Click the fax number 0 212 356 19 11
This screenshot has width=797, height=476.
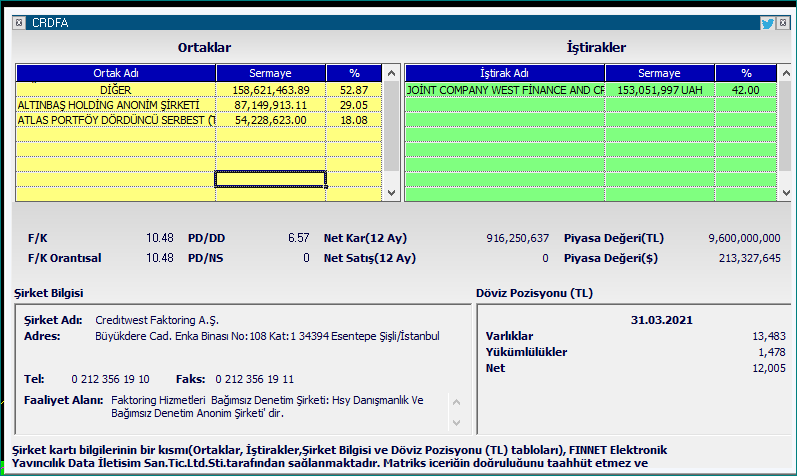click(254, 379)
